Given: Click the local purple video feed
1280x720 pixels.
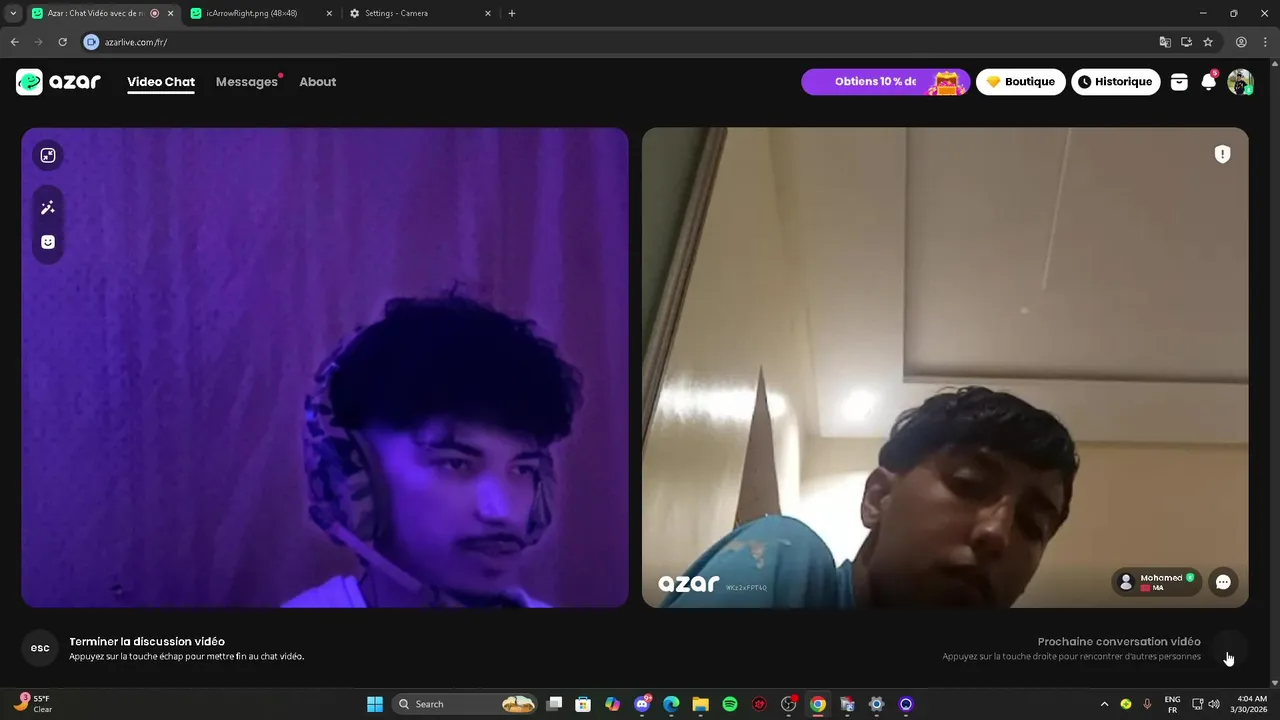Looking at the screenshot, I should point(325,367).
